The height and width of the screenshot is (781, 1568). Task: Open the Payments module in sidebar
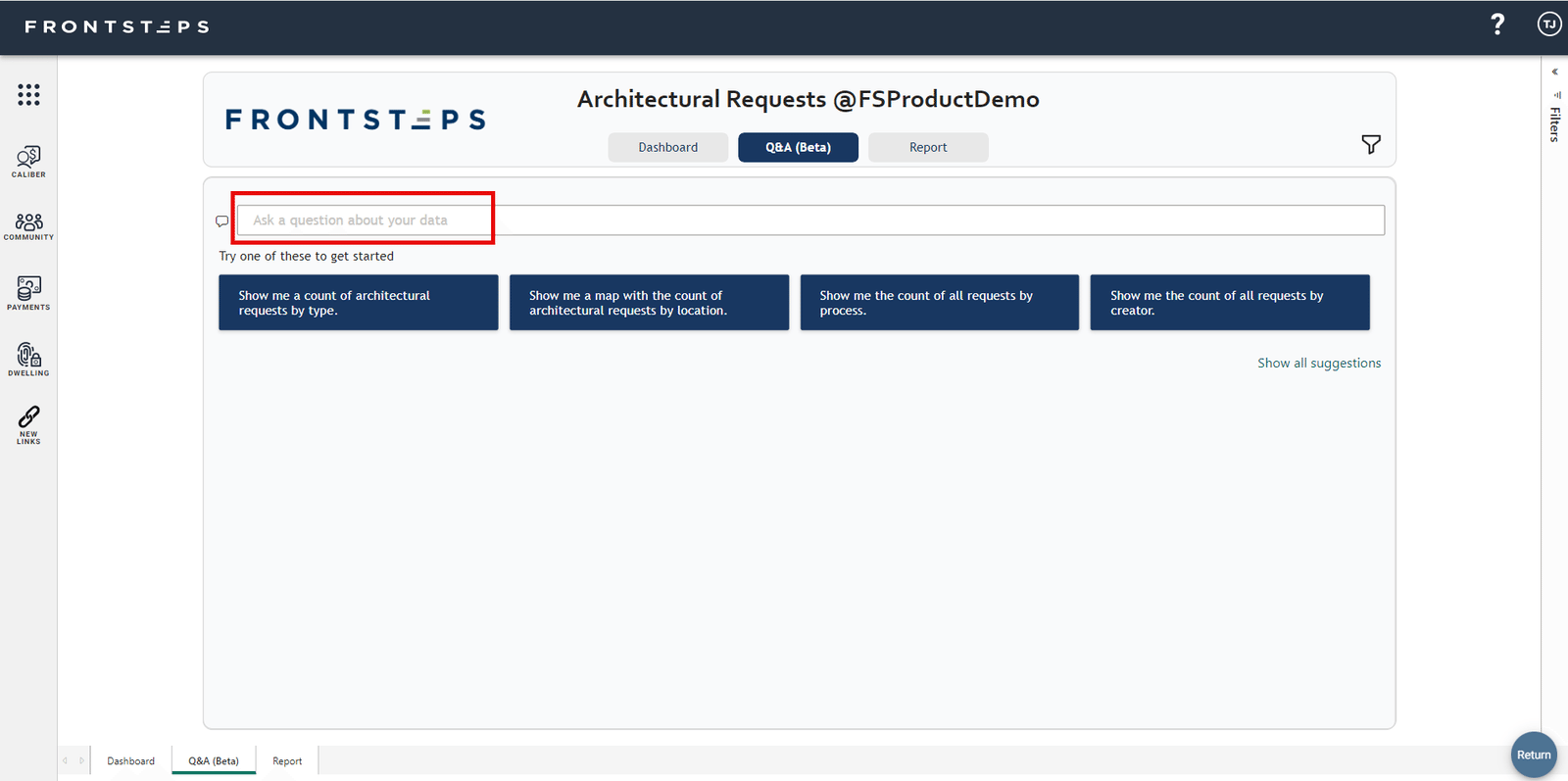28,293
